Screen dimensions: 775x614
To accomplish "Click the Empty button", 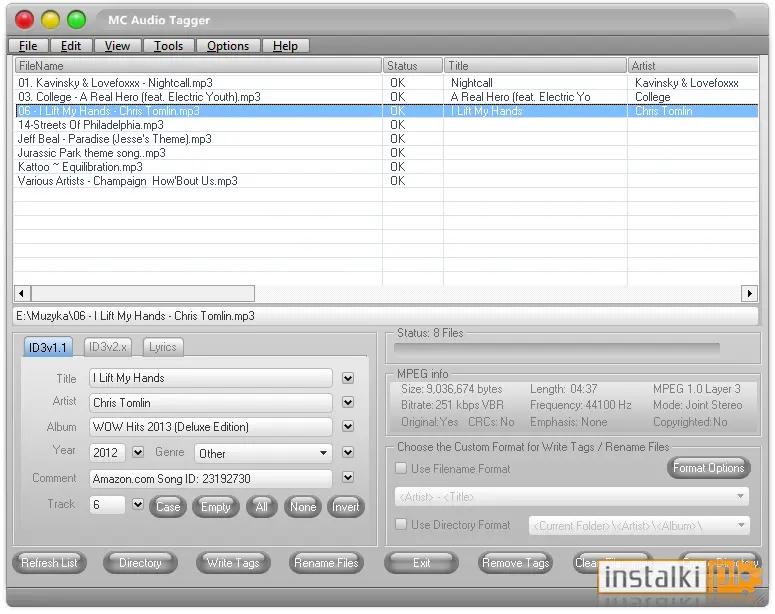I will (x=215, y=507).
